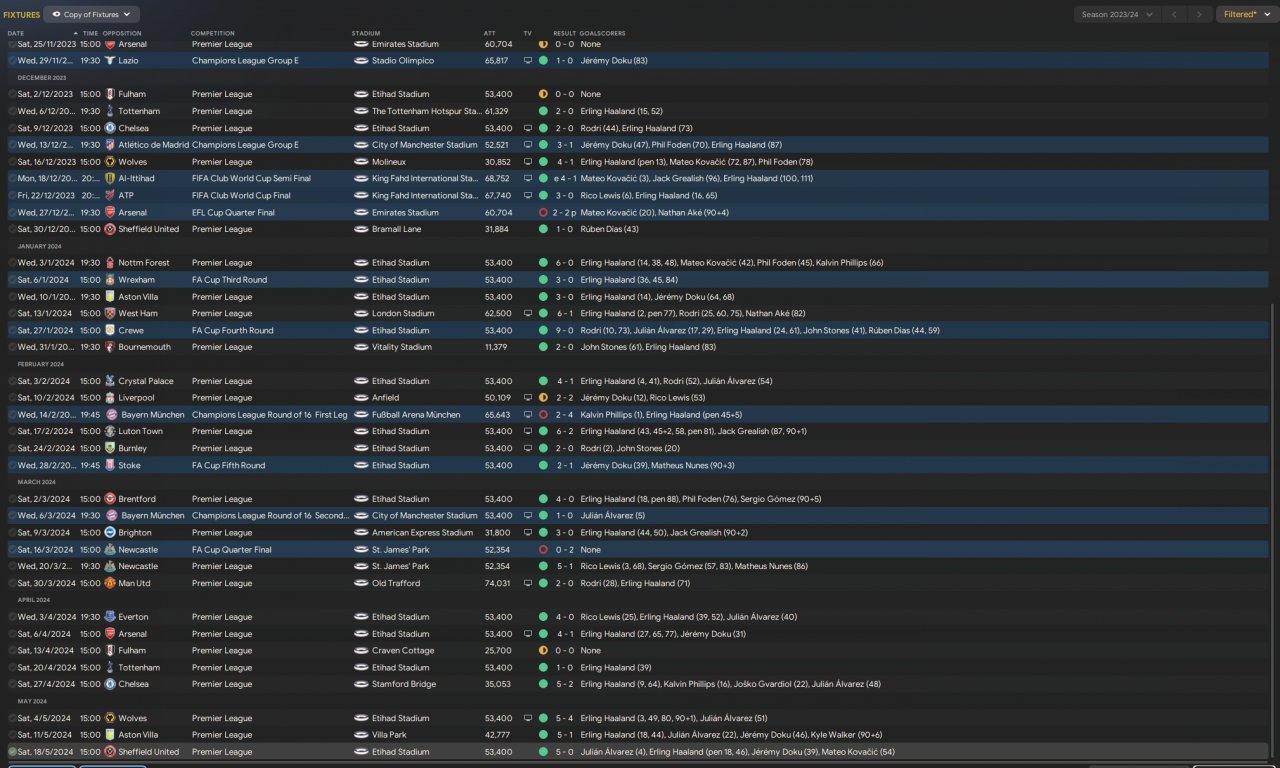The image size is (1280, 768).
Task: Click the ATP club badge
Action: (110, 196)
